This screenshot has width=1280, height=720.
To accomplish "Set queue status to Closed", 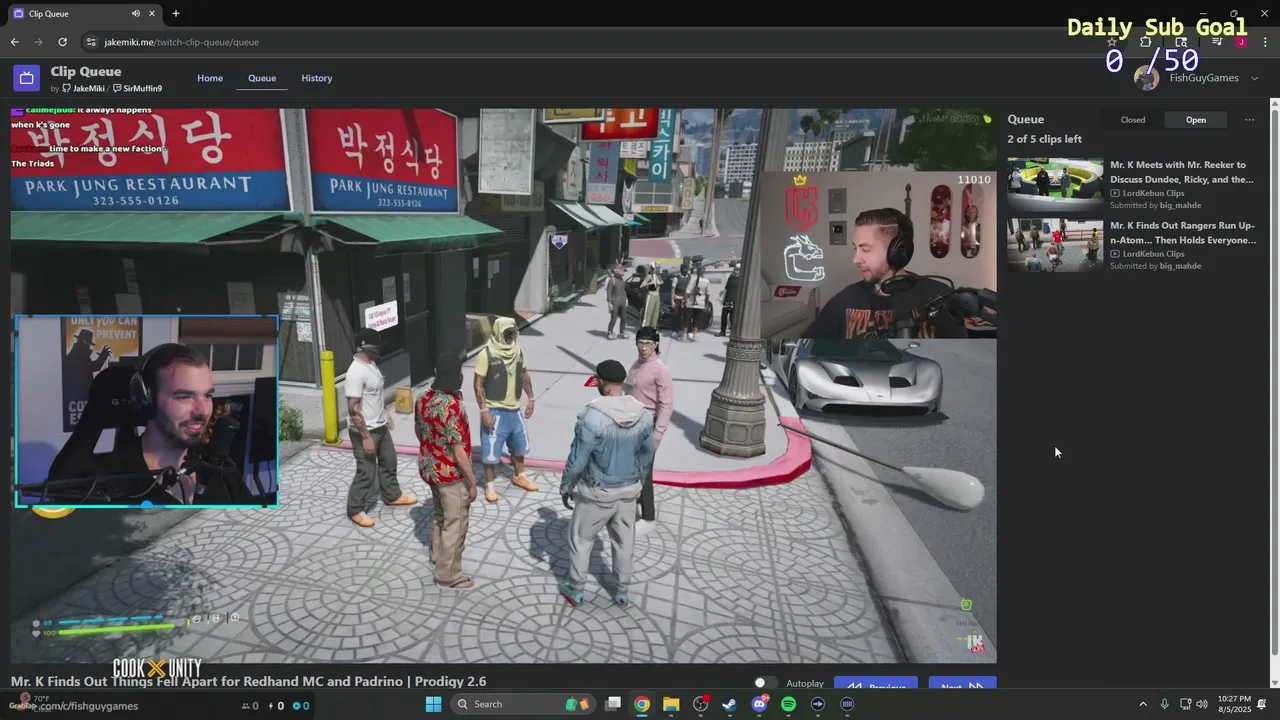I will pyautogui.click(x=1133, y=120).
